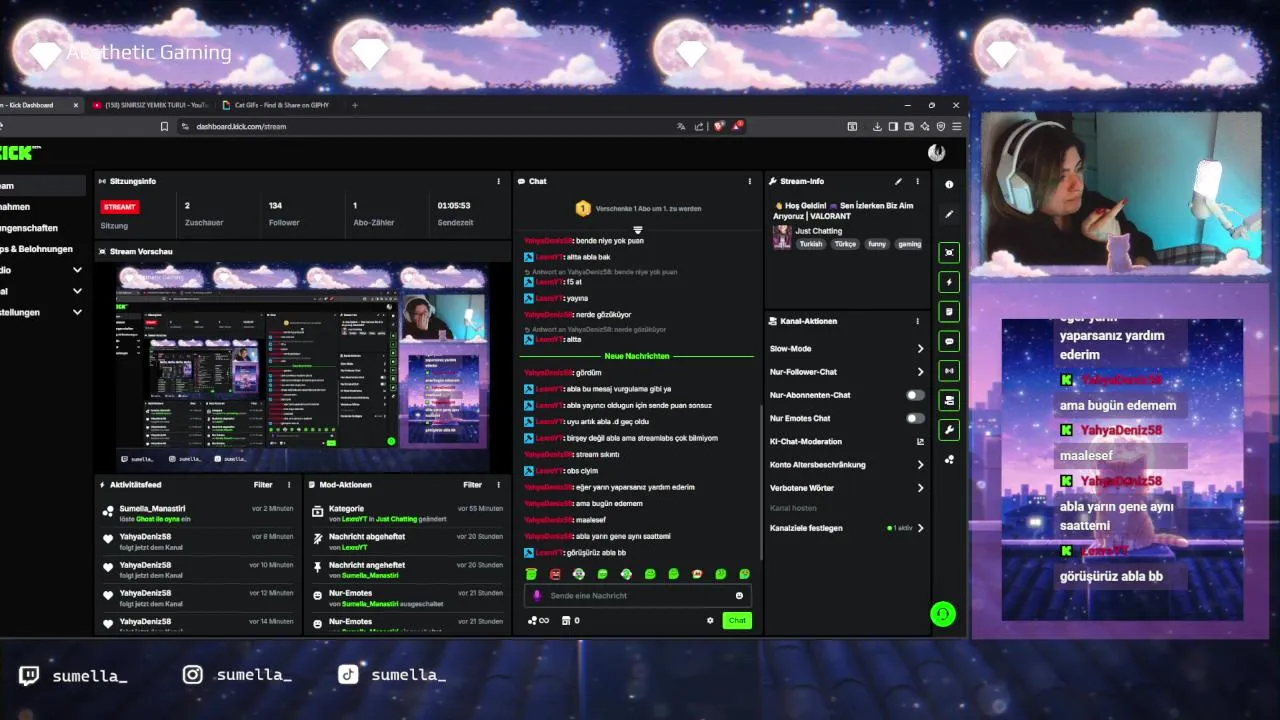1280x720 pixels.
Task: Toggle the broadcast signal widget icon in rail
Action: point(949,371)
